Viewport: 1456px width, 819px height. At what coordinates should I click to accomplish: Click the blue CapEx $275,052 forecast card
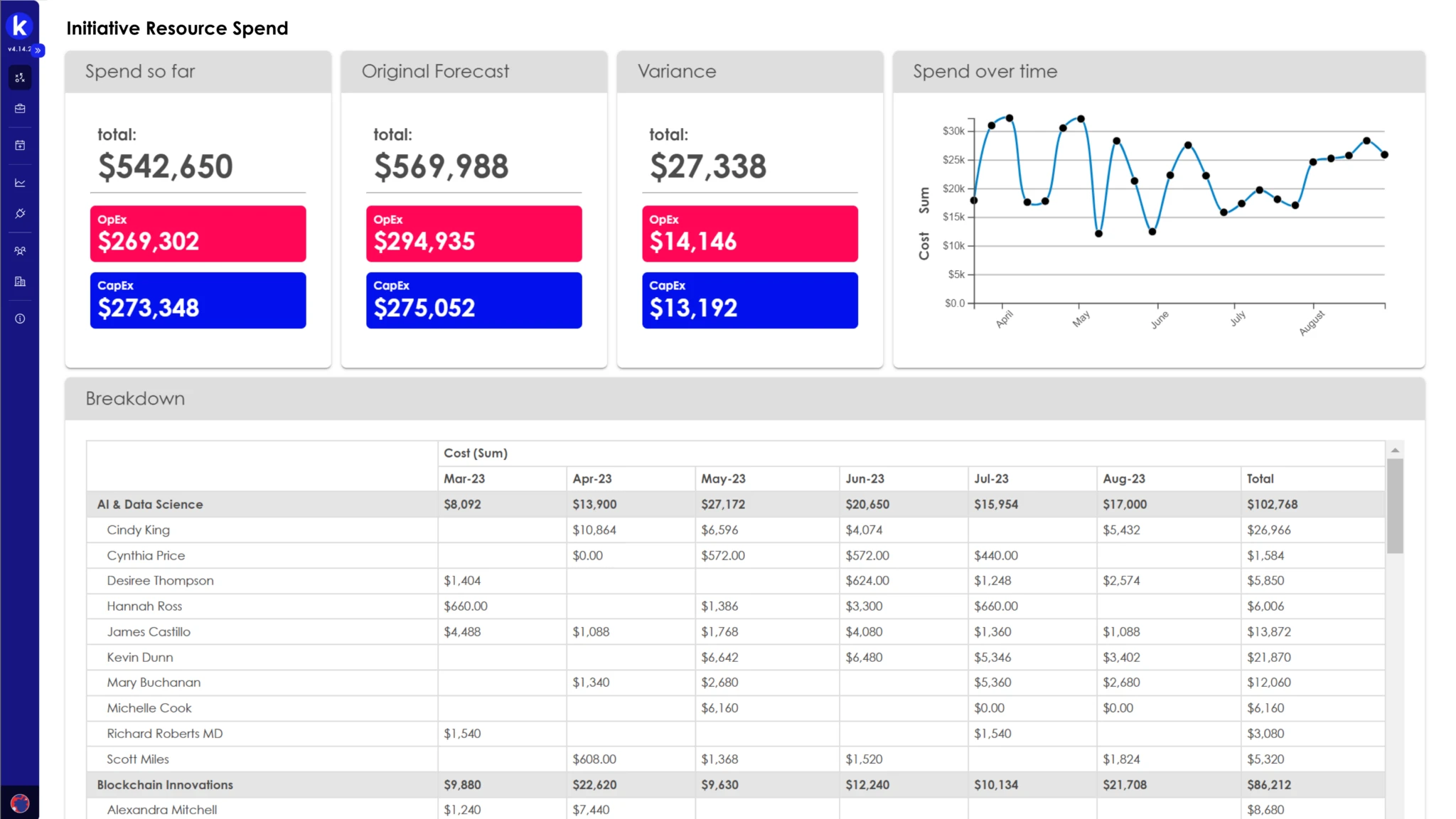(473, 300)
